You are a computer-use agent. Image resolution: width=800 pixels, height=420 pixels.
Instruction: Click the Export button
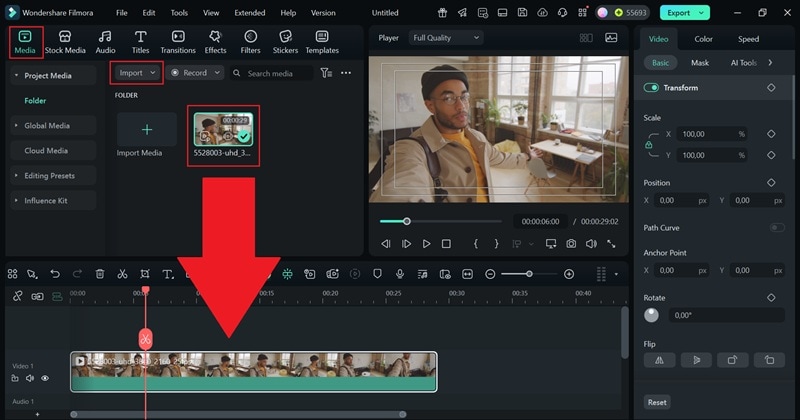coord(684,13)
